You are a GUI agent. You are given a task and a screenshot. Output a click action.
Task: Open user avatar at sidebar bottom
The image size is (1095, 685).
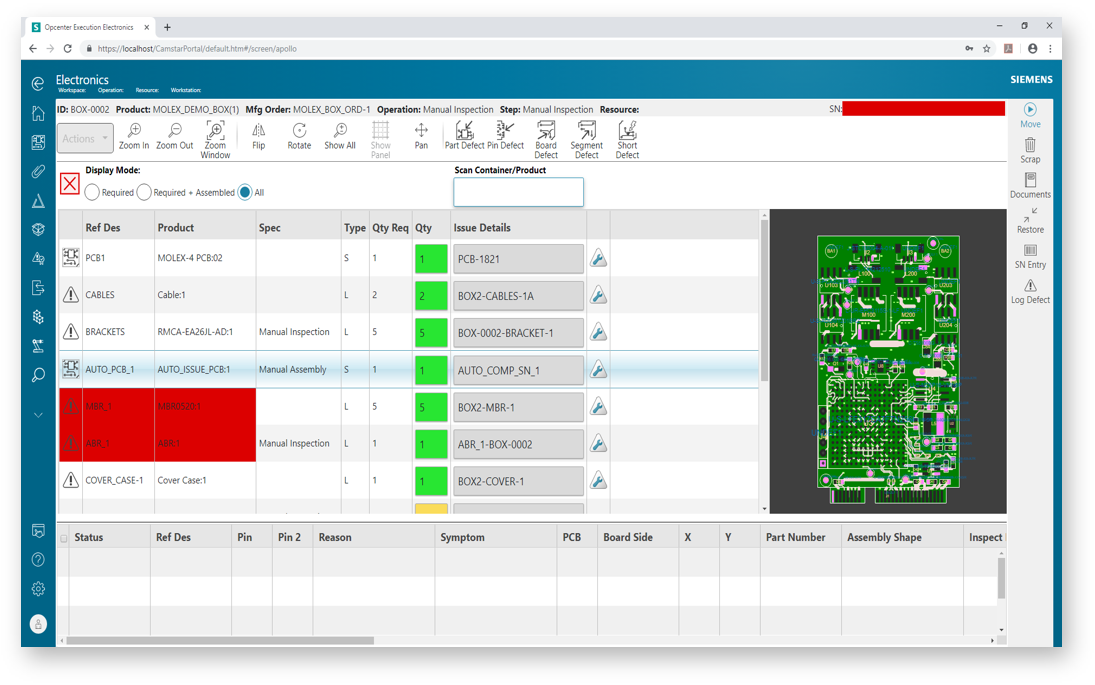(38, 624)
